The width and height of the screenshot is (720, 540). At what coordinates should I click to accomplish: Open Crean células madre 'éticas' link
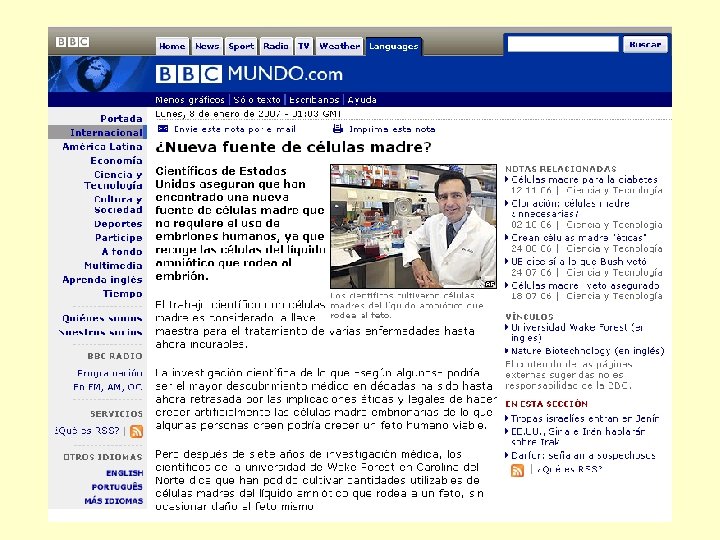click(579, 237)
